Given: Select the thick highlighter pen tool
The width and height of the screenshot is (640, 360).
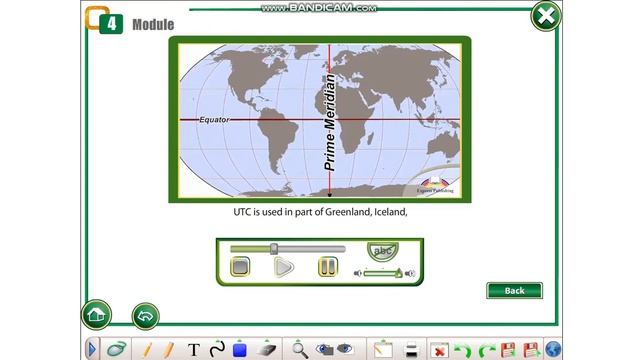Looking at the screenshot, I should click(x=169, y=350).
